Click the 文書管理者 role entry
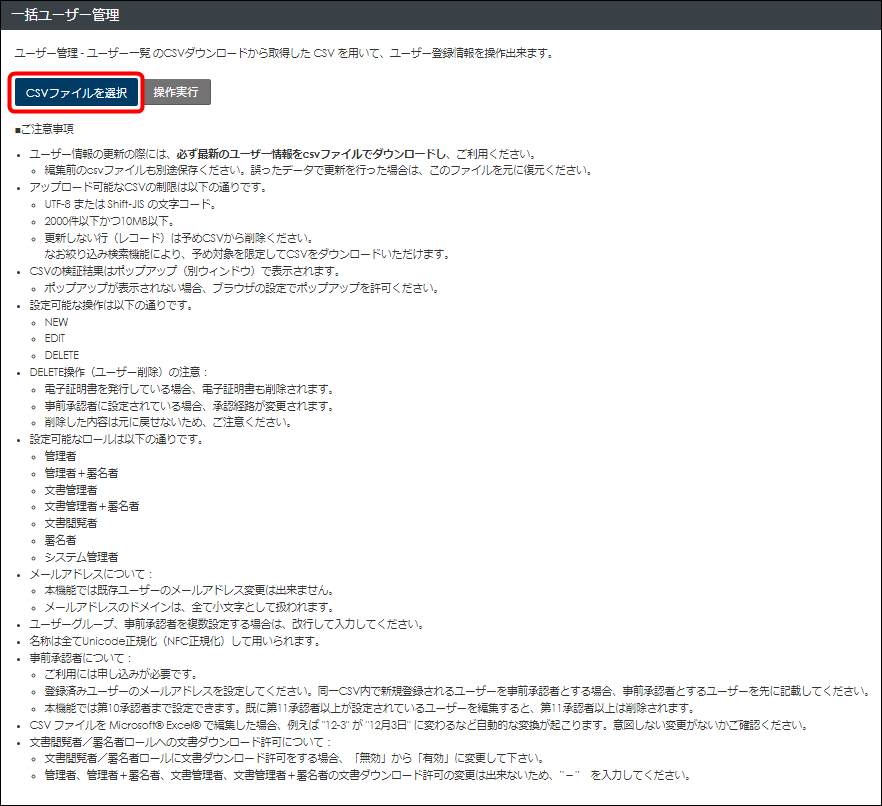 pos(70,490)
